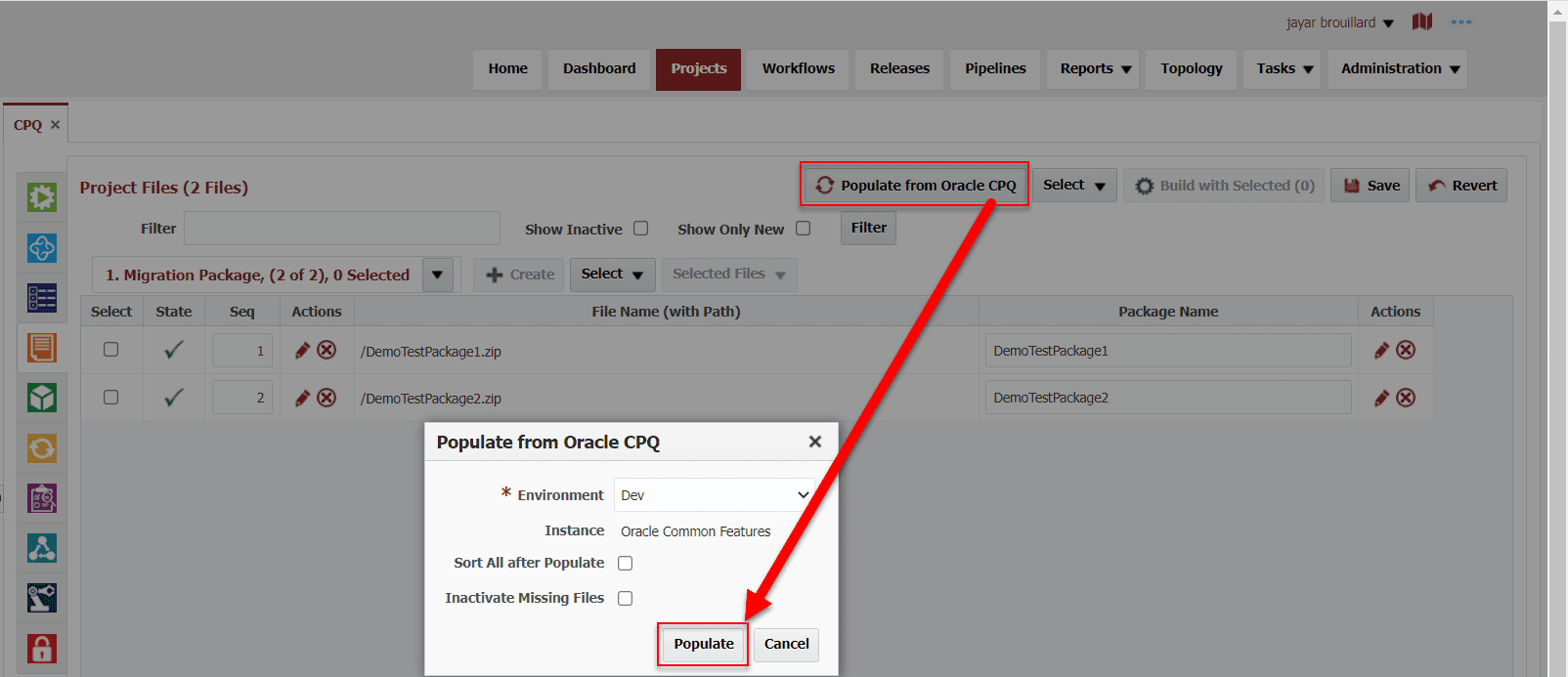Click the vertical scrollbar up arrow
Image resolution: width=1568 pixels, height=677 pixels.
click(x=1557, y=10)
